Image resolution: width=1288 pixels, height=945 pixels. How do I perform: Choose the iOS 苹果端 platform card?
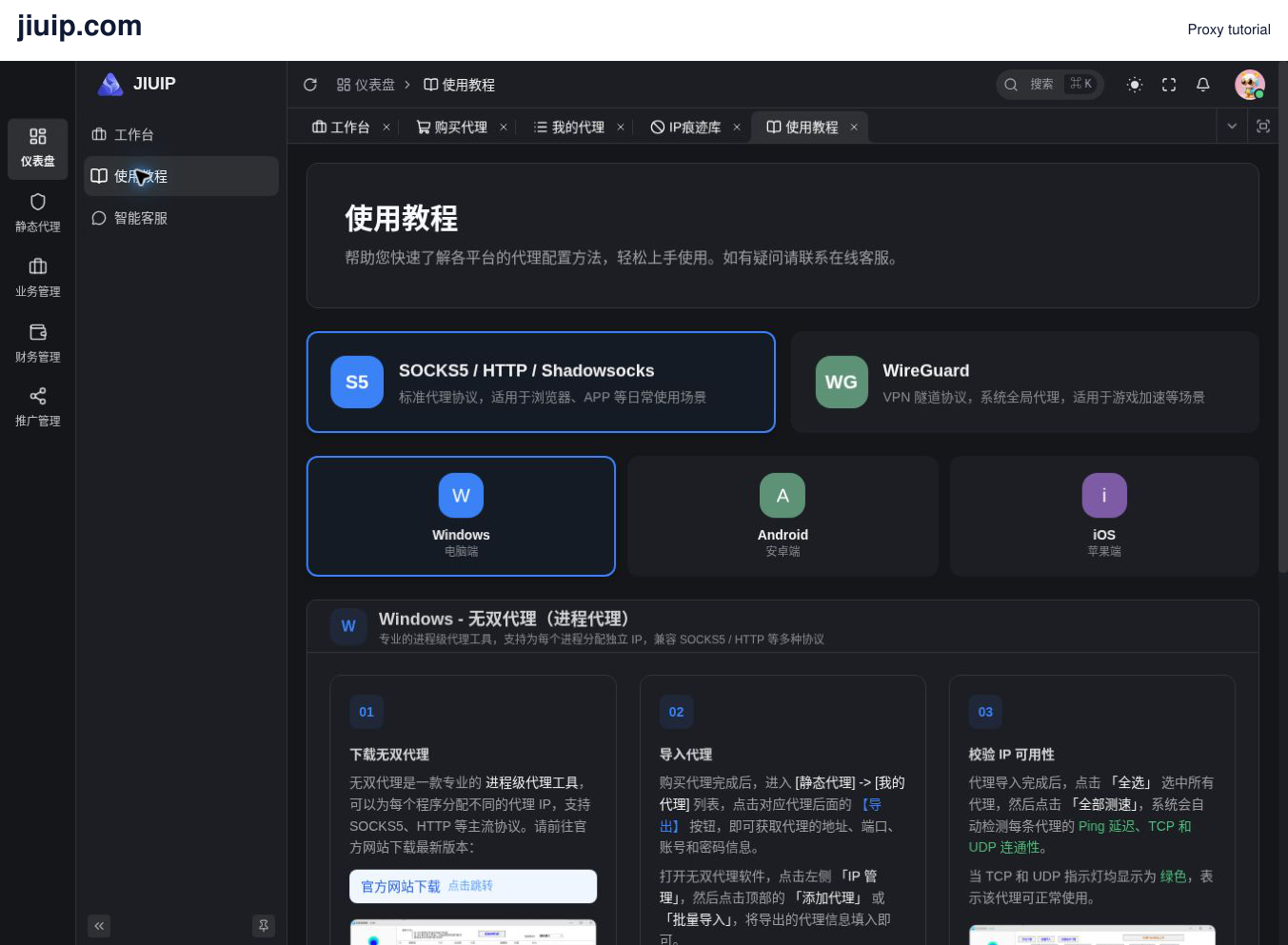coord(1104,517)
